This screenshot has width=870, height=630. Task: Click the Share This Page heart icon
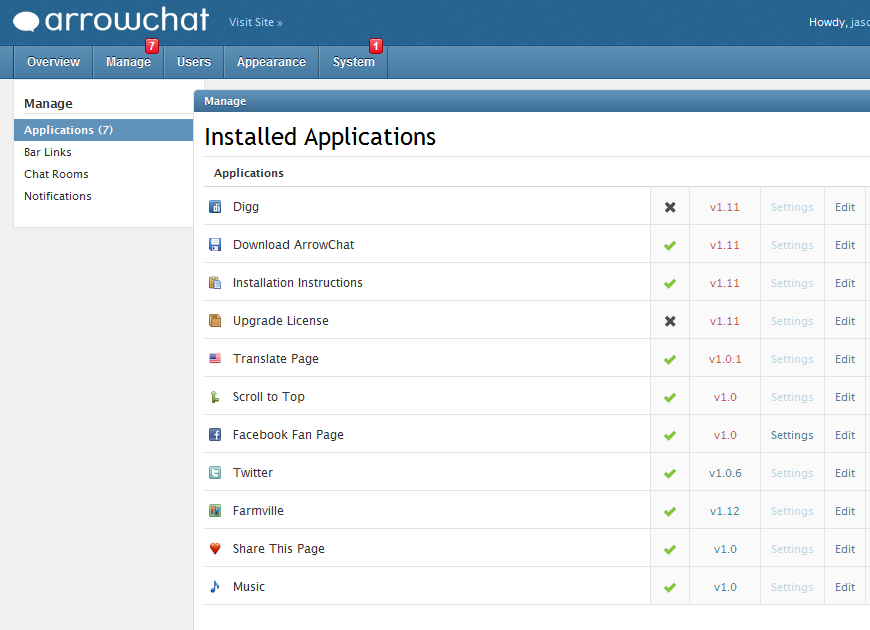[215, 549]
